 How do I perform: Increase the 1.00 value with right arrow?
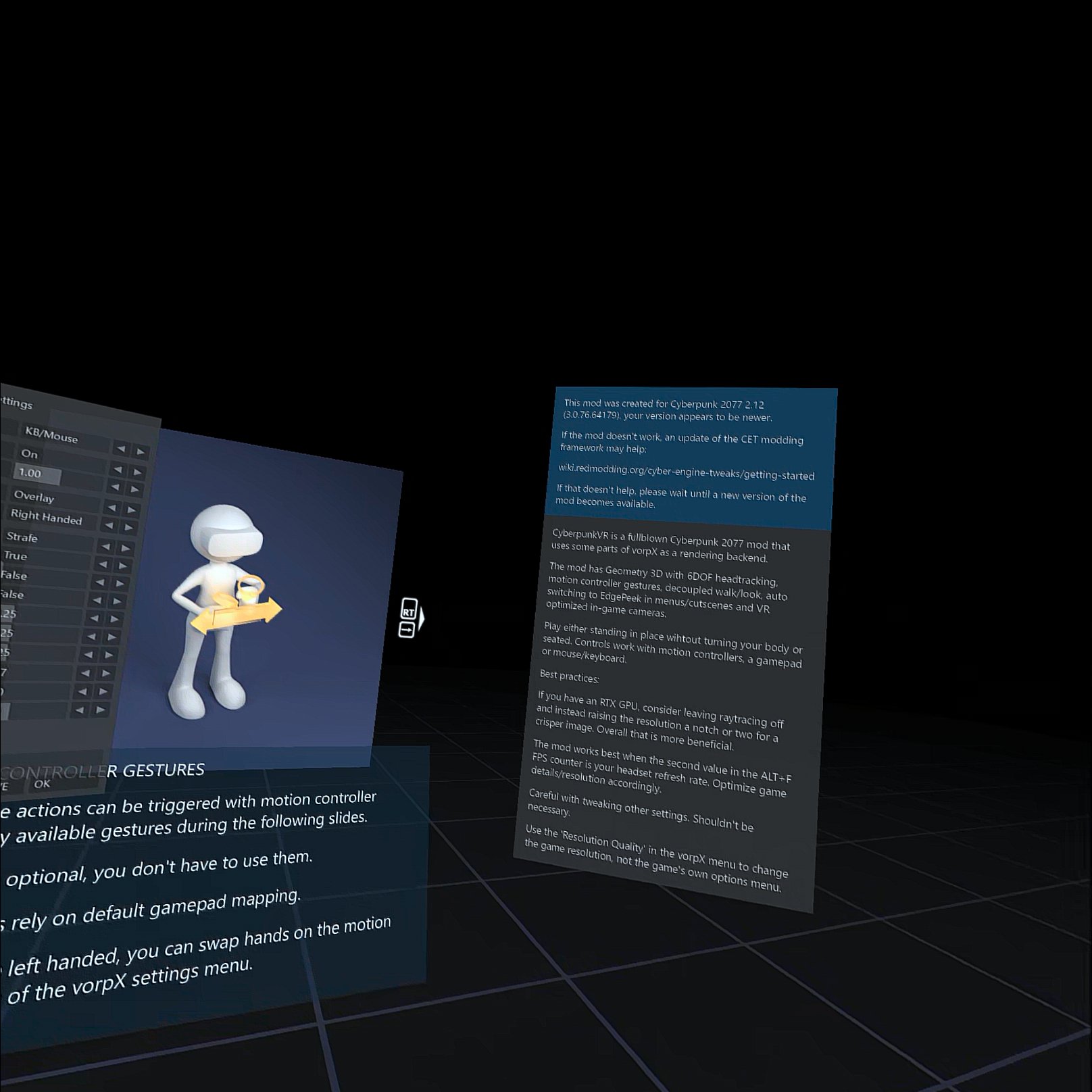pyautogui.click(x=135, y=489)
